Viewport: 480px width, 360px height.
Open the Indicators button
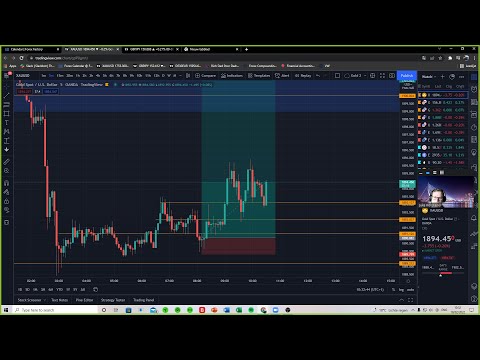232,76
